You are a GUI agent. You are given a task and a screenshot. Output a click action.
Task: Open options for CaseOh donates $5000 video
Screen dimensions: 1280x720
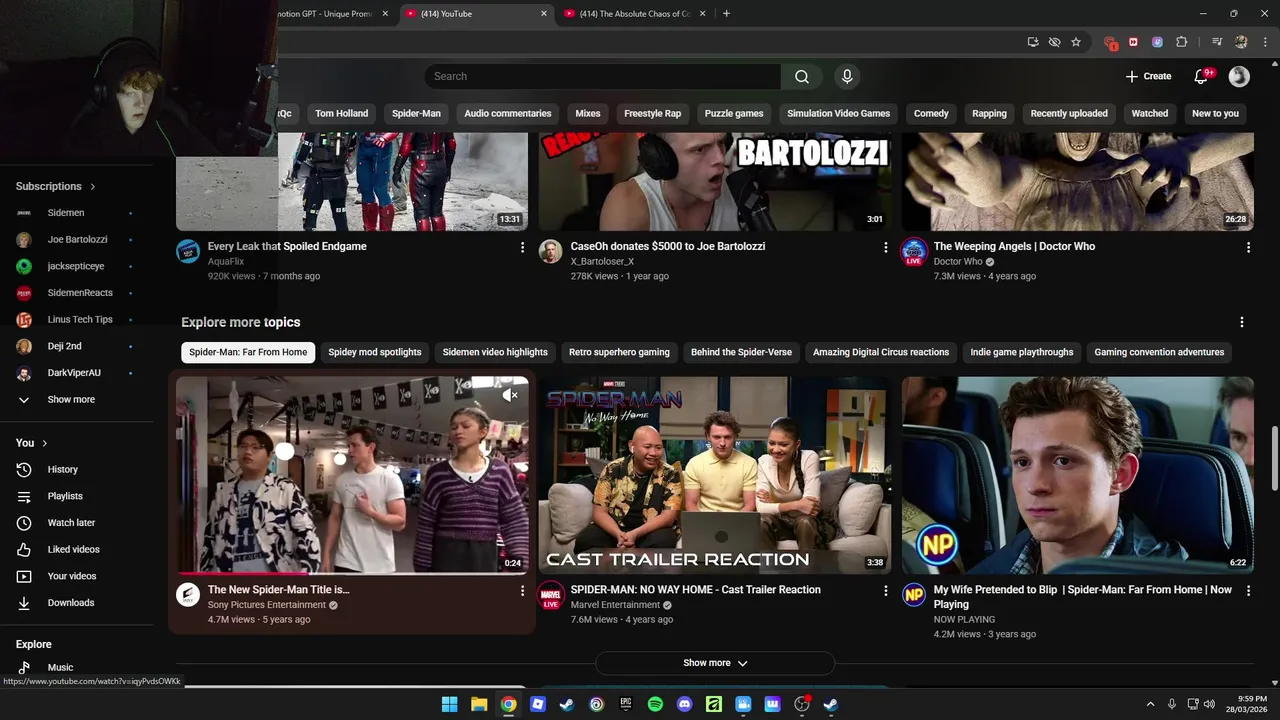click(x=885, y=247)
